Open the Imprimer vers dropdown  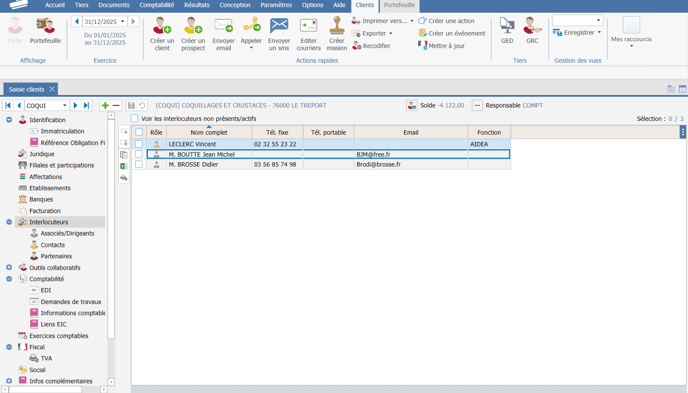pos(412,21)
